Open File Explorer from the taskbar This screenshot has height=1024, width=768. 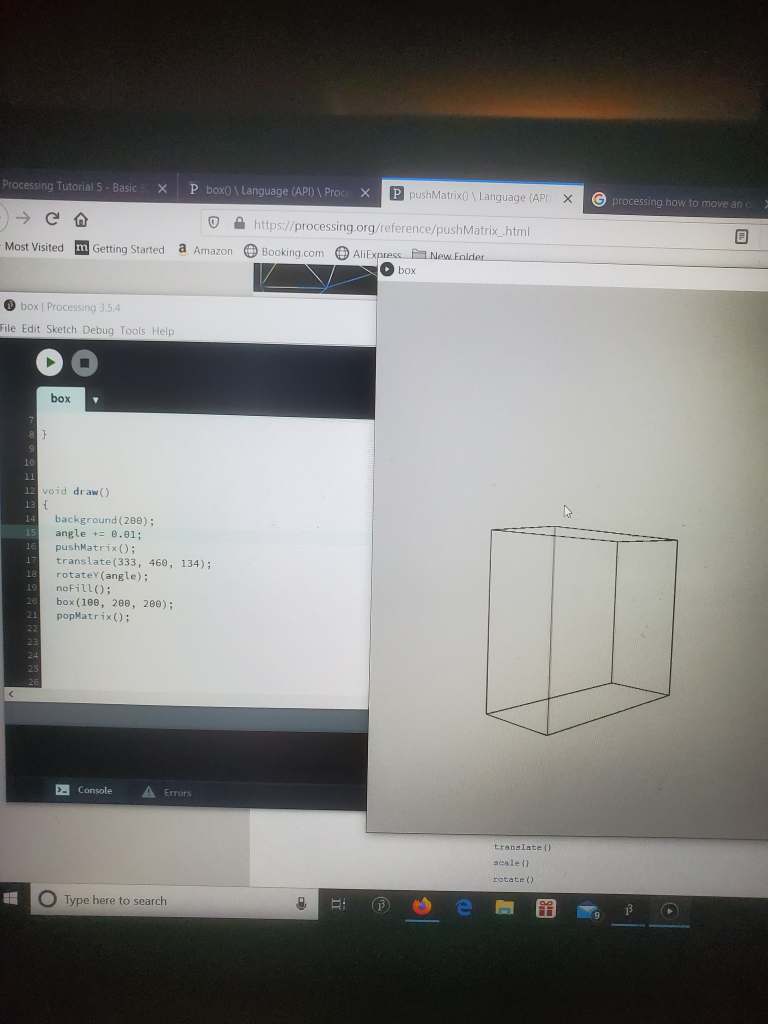click(505, 908)
